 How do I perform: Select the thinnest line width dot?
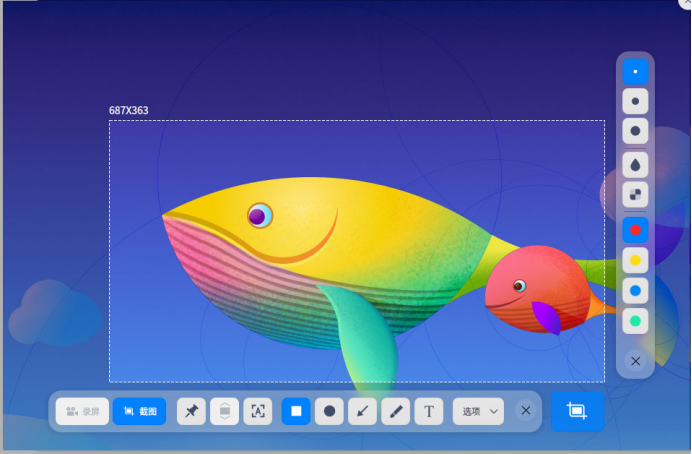(635, 71)
